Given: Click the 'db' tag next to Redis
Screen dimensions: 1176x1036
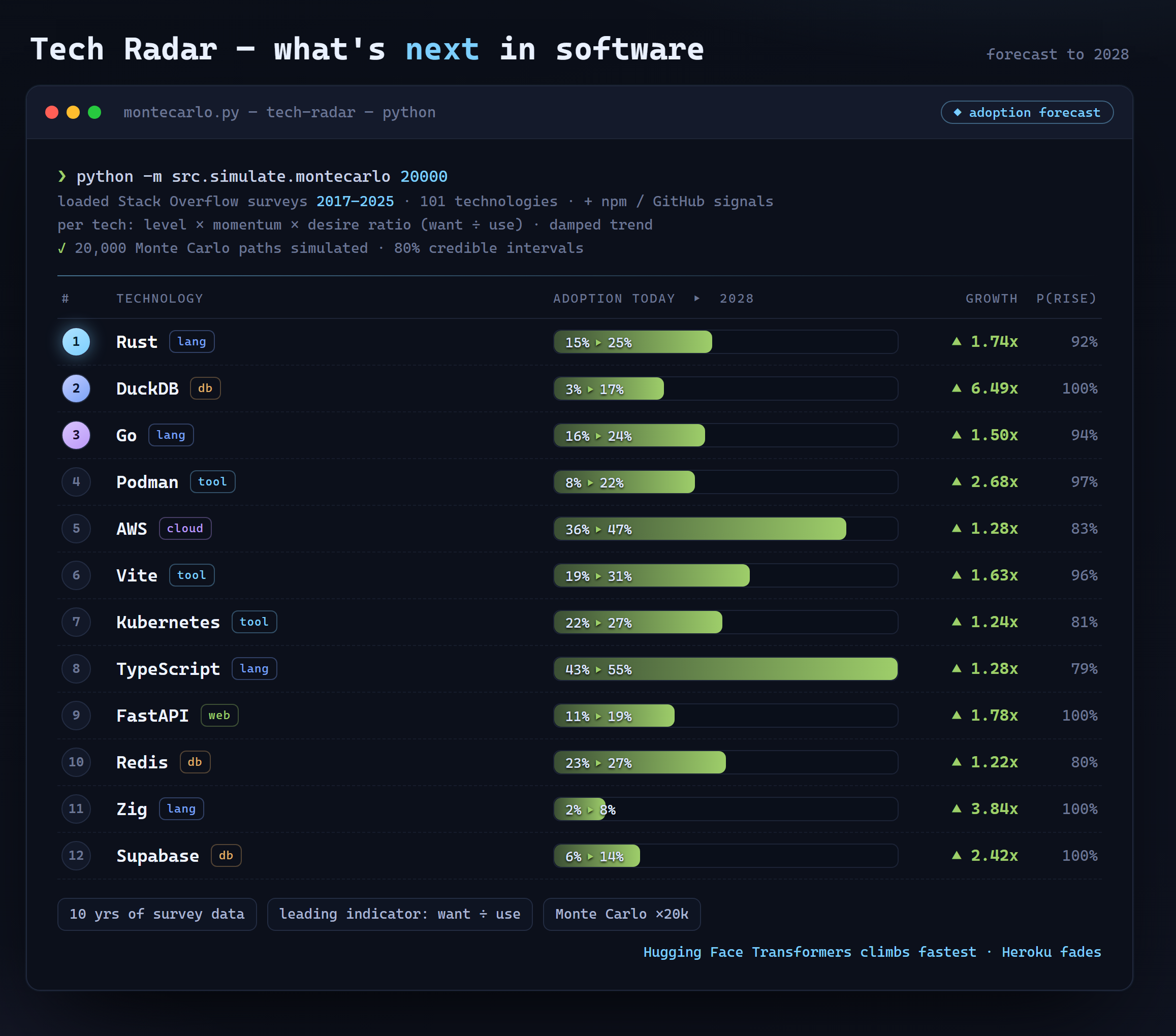Looking at the screenshot, I should (195, 762).
